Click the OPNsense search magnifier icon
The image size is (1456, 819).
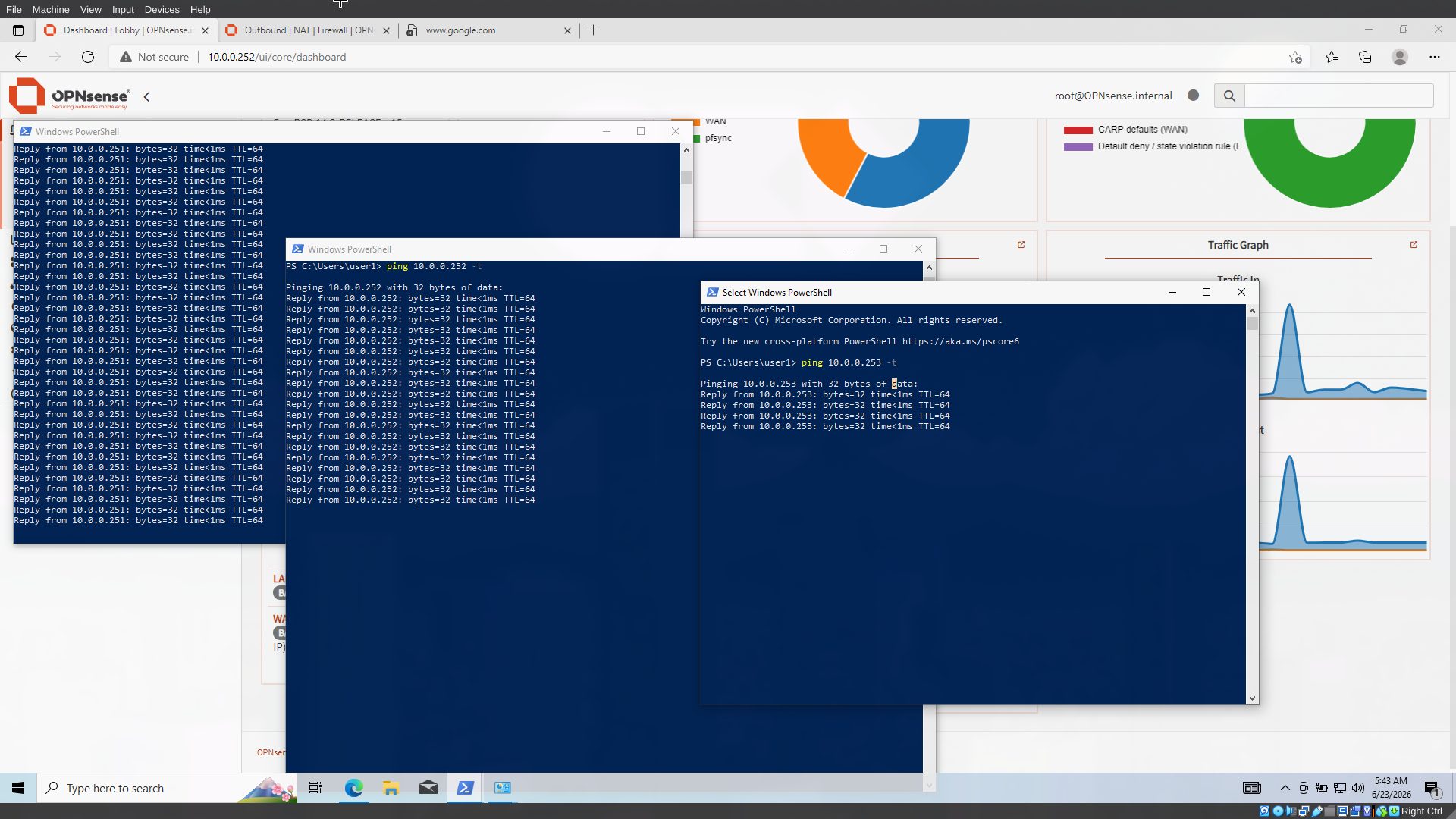(1229, 96)
